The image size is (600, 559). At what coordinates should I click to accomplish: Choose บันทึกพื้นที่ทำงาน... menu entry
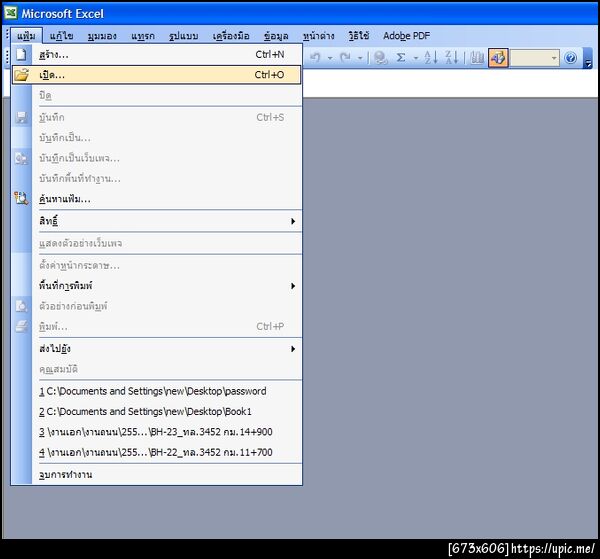[x=157, y=178]
